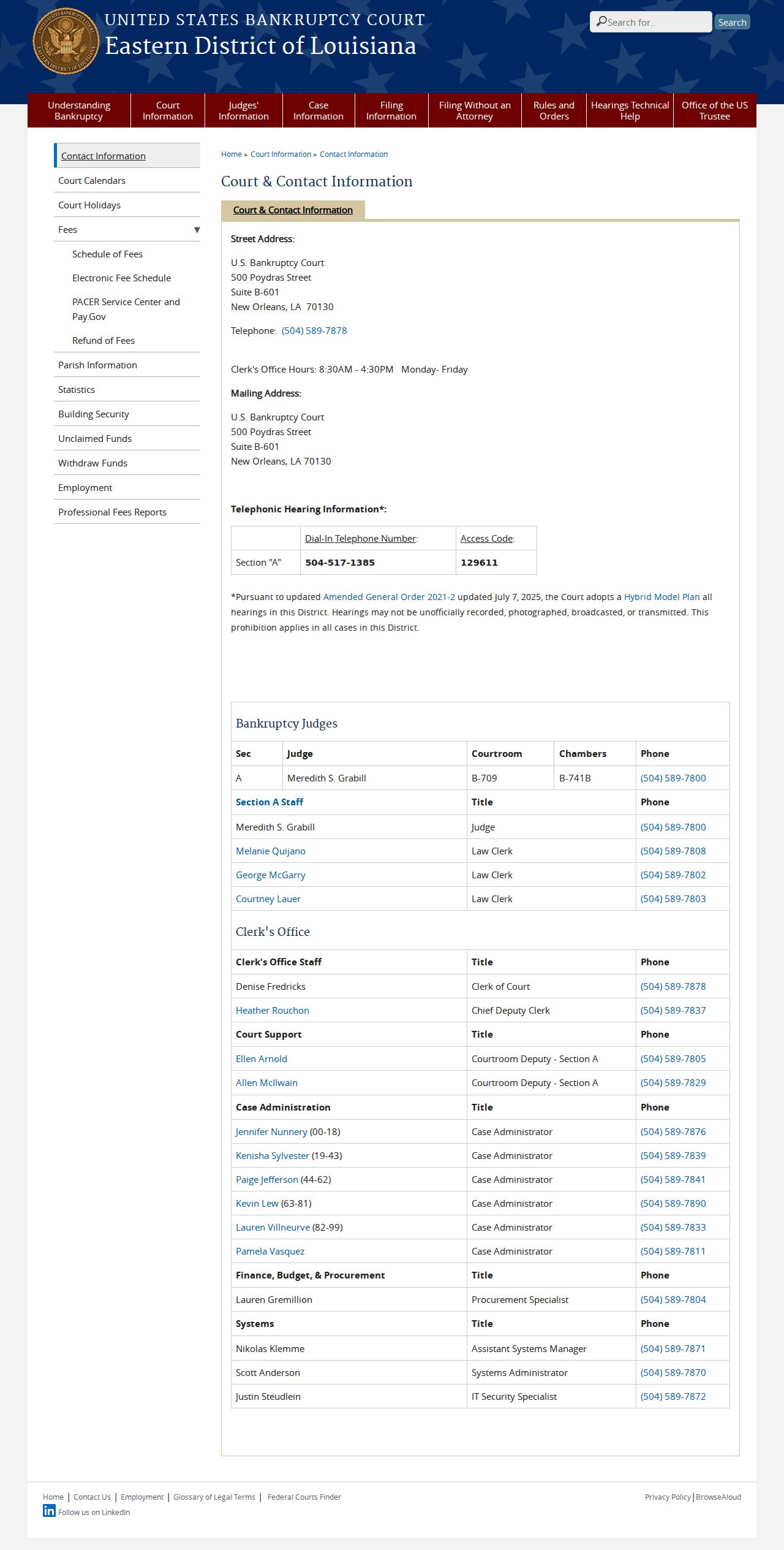Click the LinkedIn icon in footer
The width and height of the screenshot is (784, 1550).
click(49, 1511)
